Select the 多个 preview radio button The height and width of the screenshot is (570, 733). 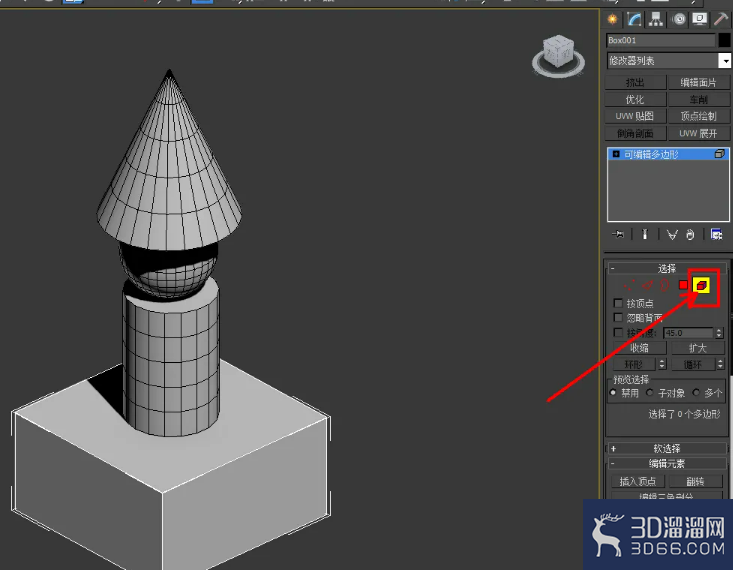point(696,392)
